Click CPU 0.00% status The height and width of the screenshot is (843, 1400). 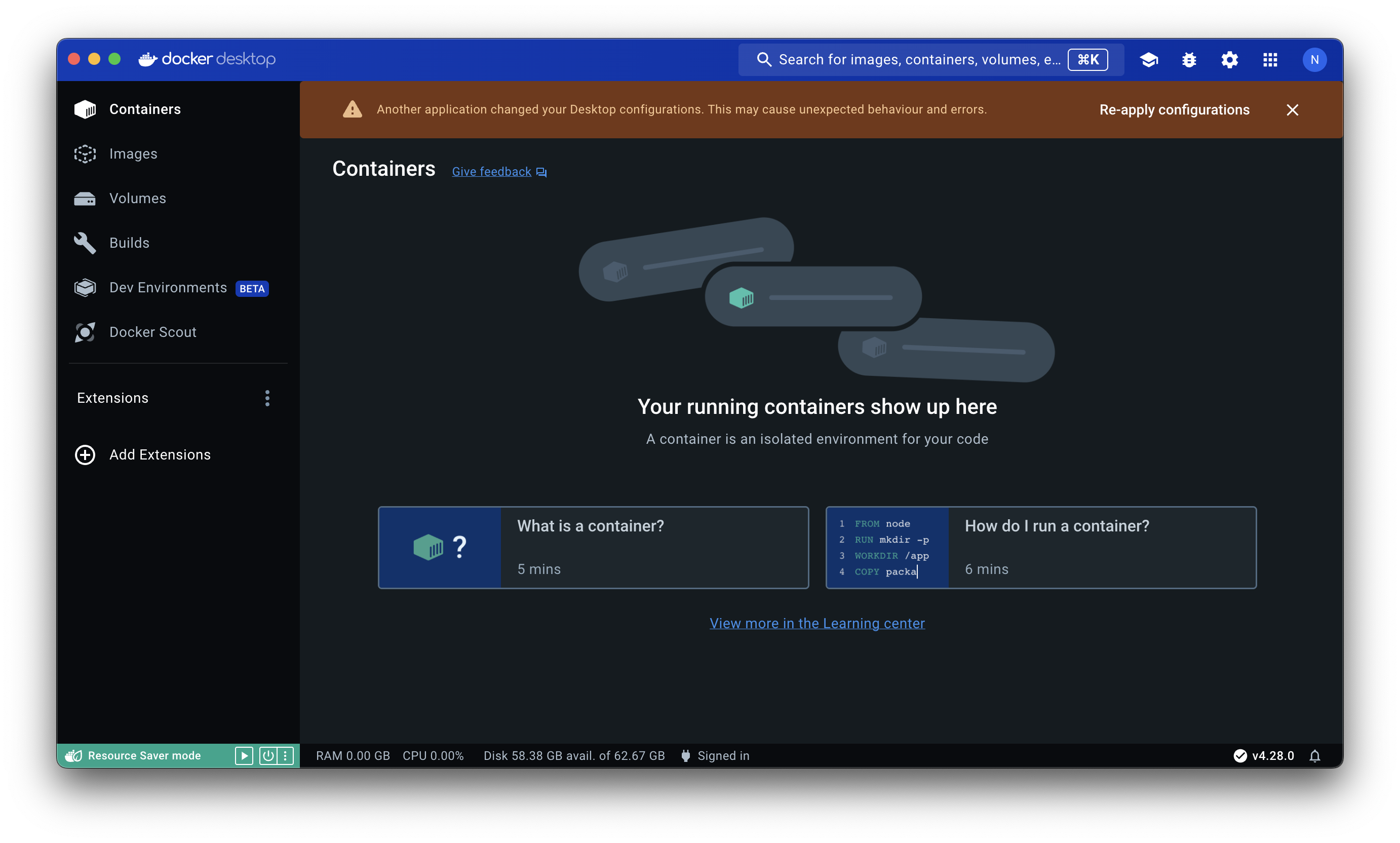click(433, 755)
